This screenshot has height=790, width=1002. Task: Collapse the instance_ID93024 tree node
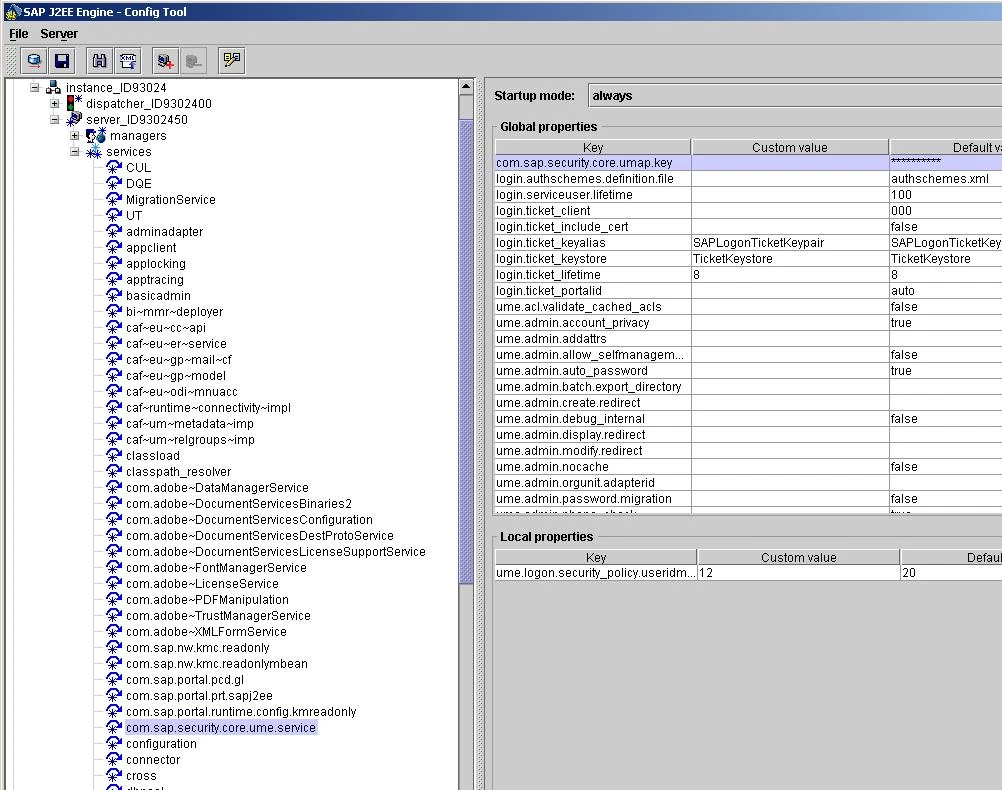[35, 87]
